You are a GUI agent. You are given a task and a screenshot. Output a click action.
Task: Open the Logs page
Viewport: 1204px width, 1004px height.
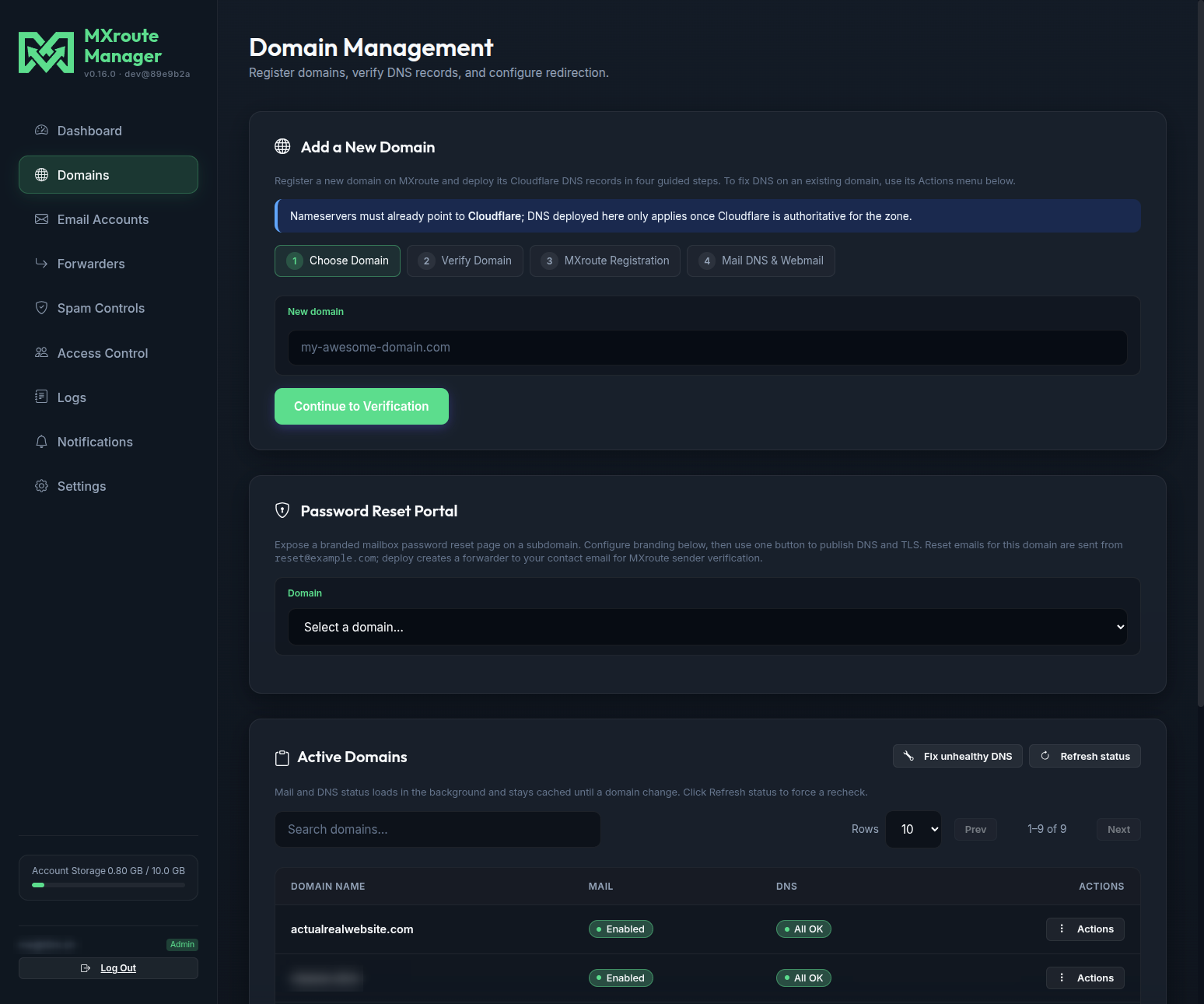point(108,397)
